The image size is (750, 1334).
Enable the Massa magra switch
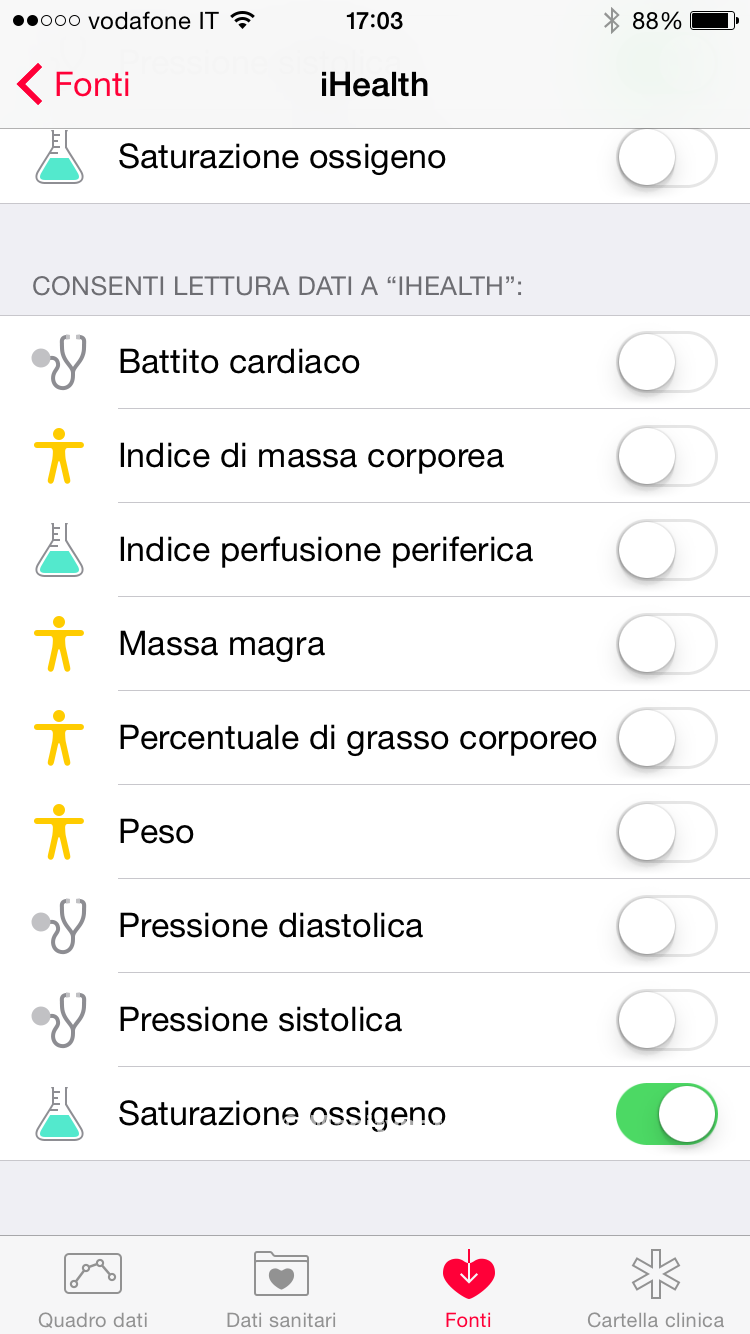tap(666, 644)
